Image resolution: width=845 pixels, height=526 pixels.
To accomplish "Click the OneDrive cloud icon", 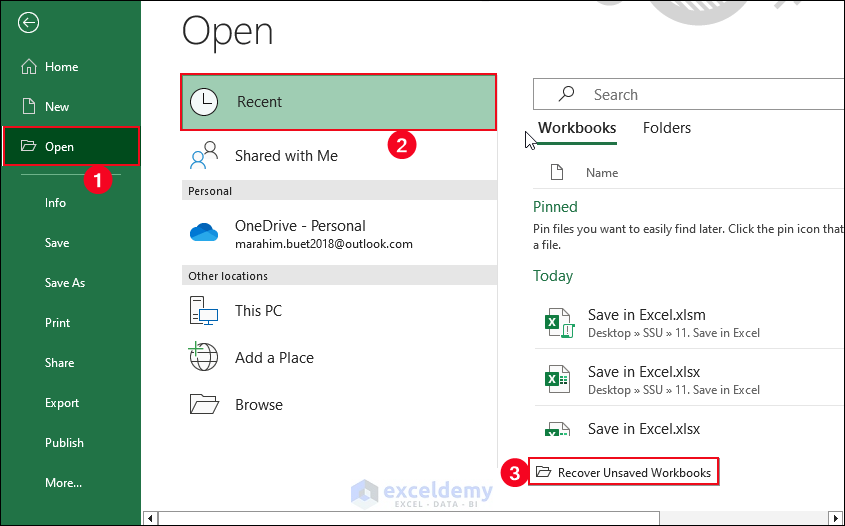I will click(204, 232).
